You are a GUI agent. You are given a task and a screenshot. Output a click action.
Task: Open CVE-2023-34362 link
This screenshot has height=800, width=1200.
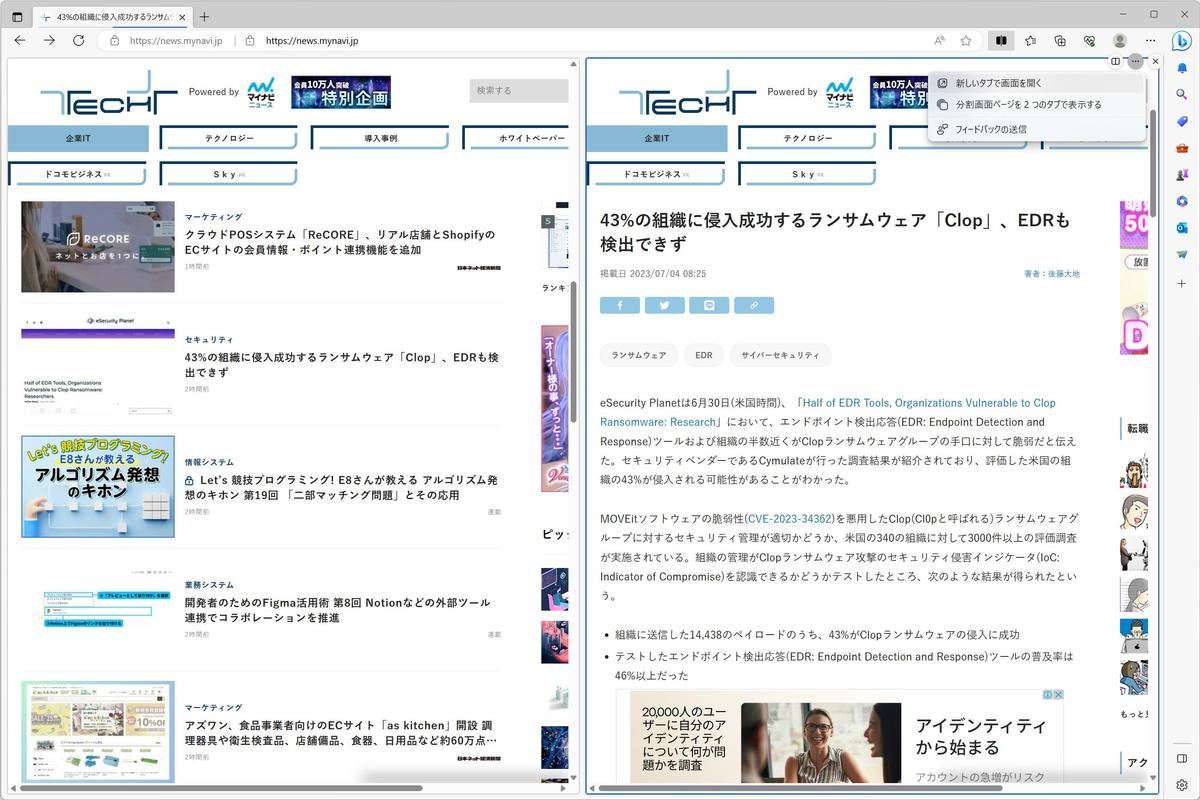[x=789, y=519]
